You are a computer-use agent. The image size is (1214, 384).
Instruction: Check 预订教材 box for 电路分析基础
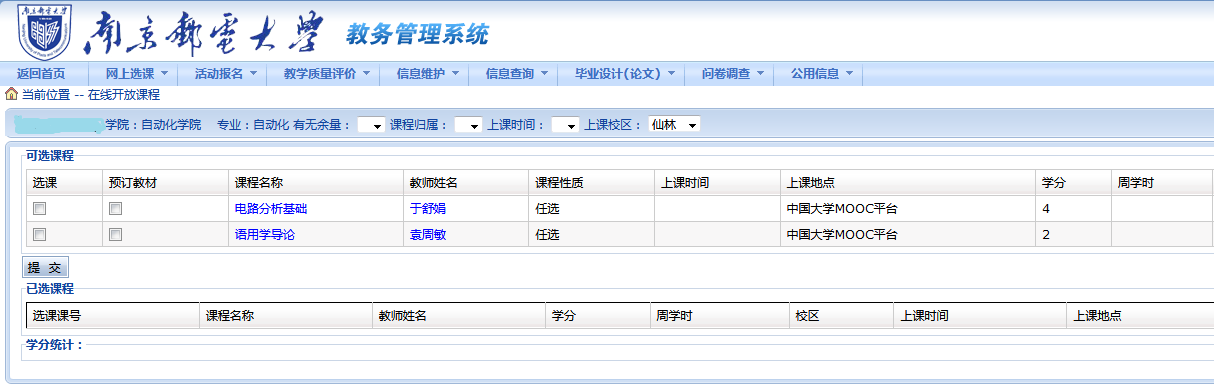(x=116, y=209)
